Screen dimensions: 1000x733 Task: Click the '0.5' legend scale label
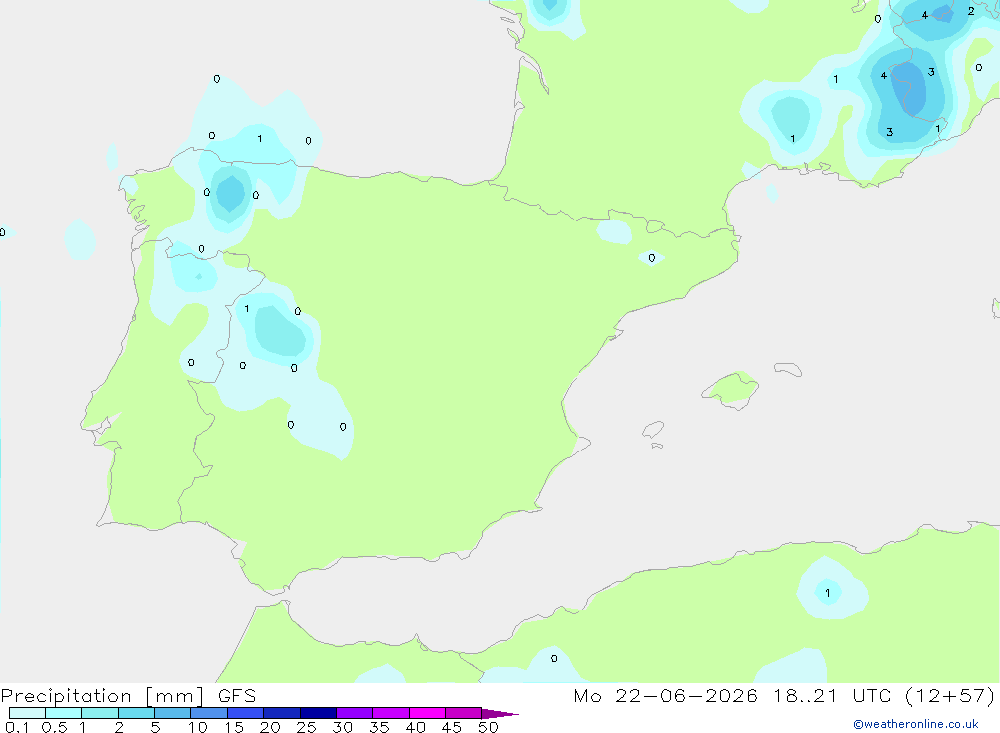tap(54, 727)
